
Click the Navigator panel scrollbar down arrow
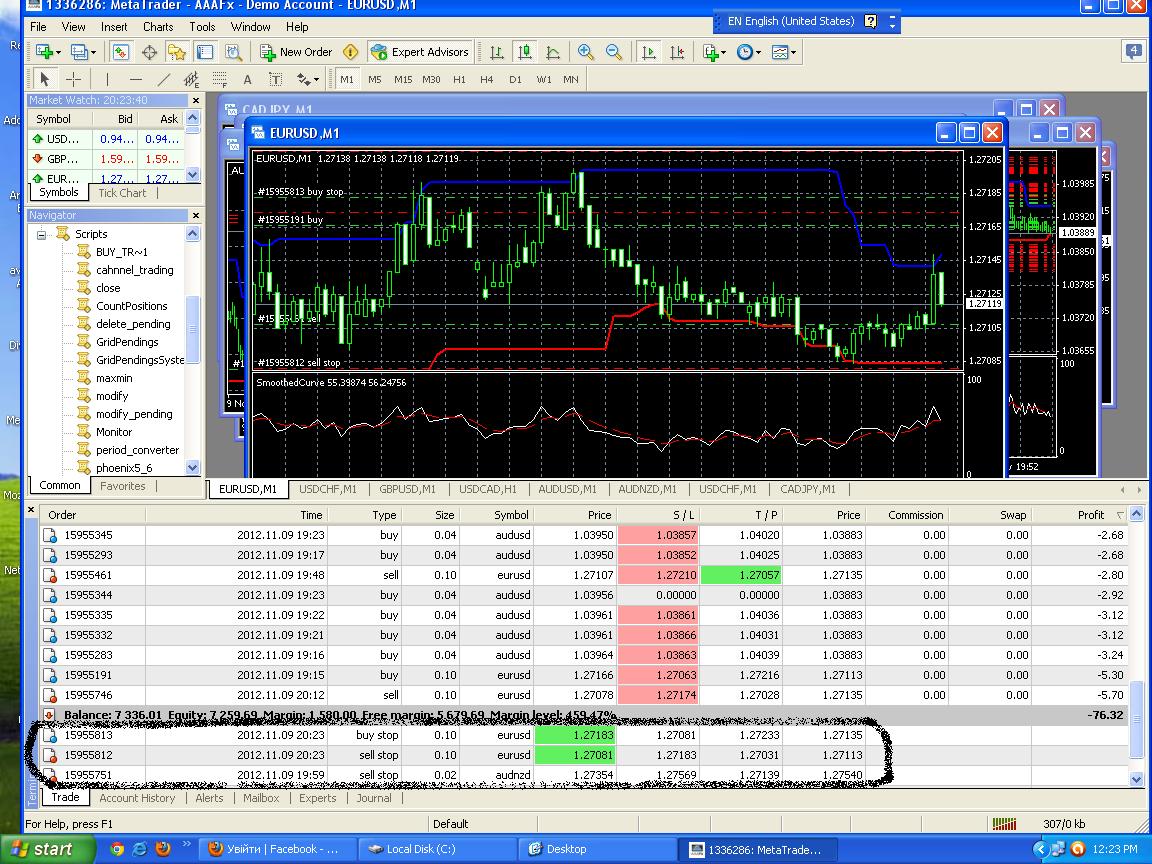pos(192,467)
